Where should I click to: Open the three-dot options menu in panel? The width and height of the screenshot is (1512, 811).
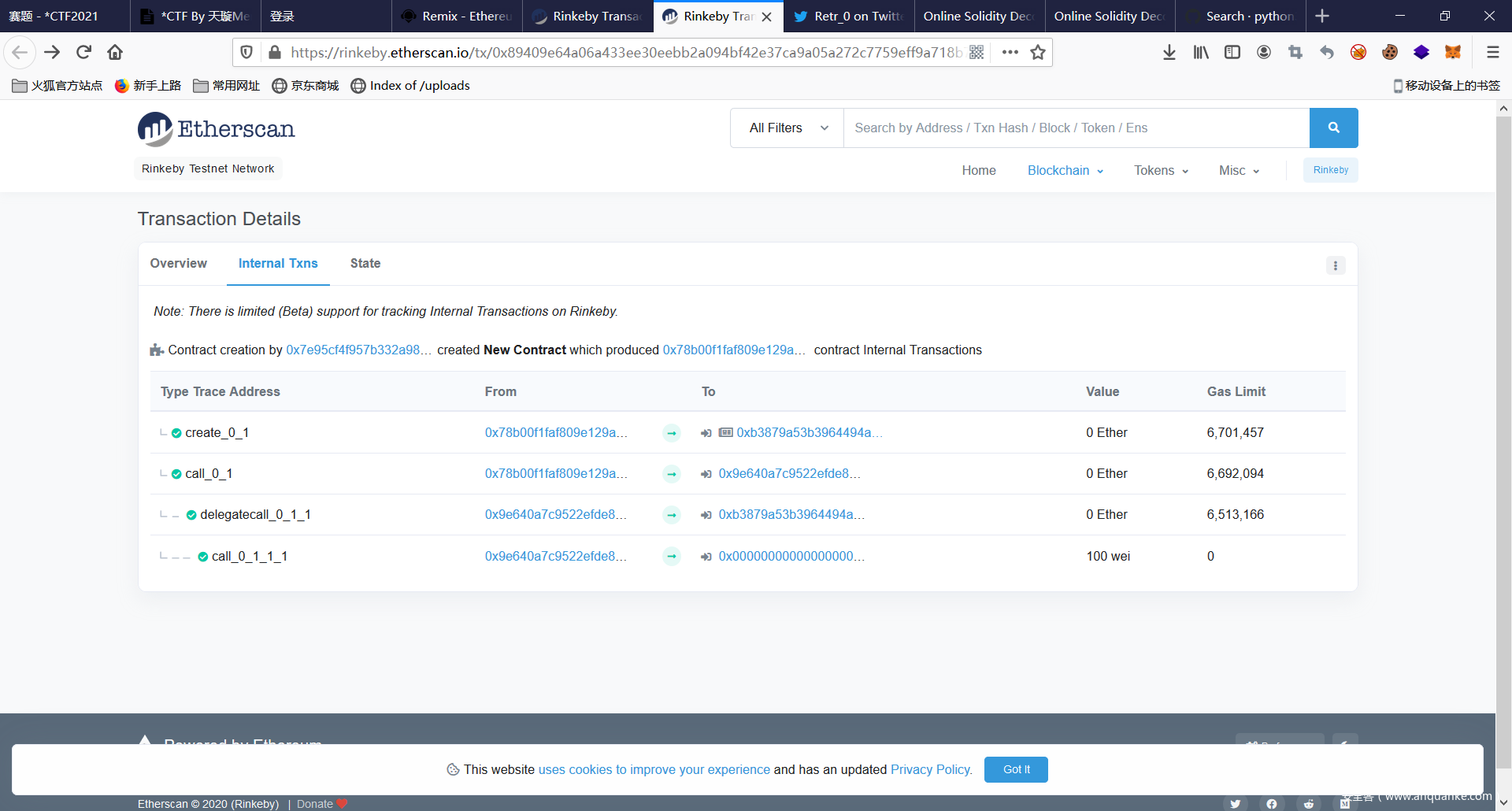click(x=1335, y=265)
